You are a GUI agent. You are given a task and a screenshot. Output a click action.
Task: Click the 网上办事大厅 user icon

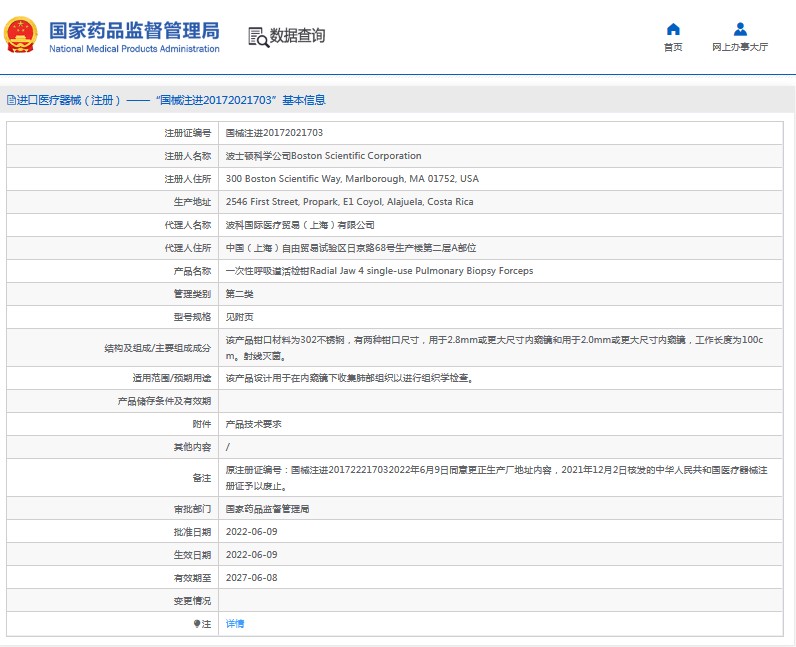tap(740, 29)
